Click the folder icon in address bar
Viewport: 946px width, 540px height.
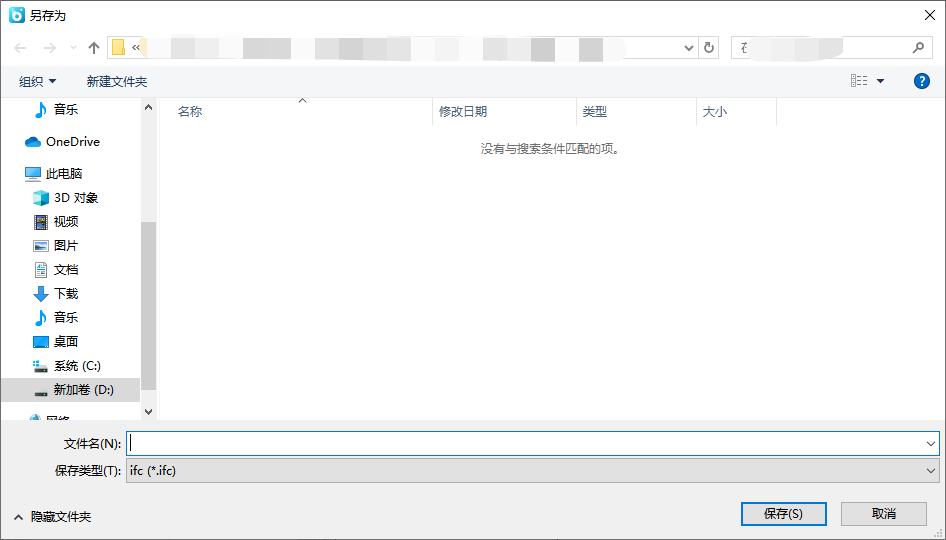pos(119,47)
